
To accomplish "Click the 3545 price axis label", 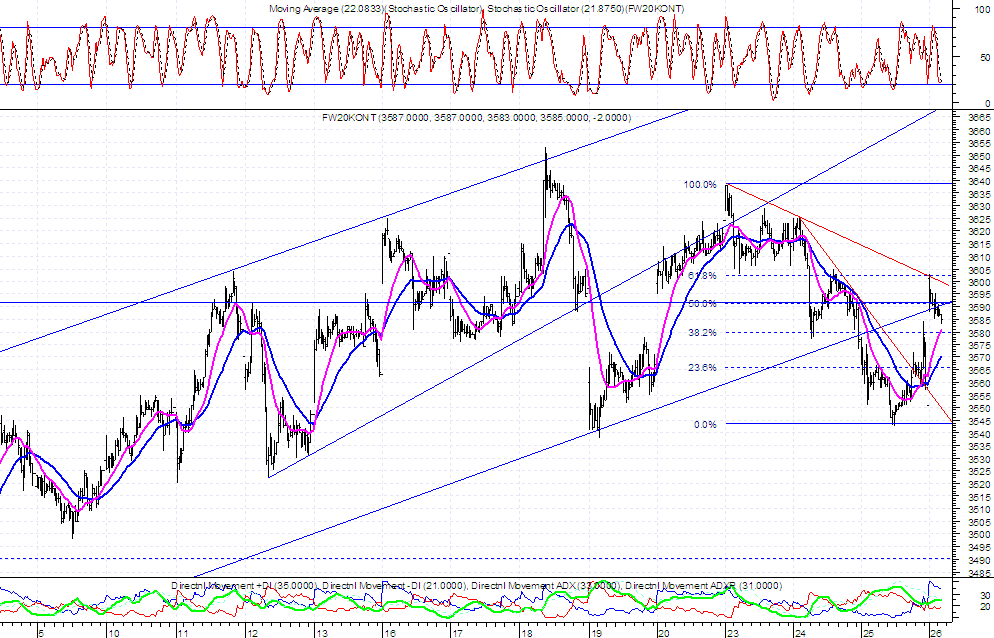I will pos(980,421).
